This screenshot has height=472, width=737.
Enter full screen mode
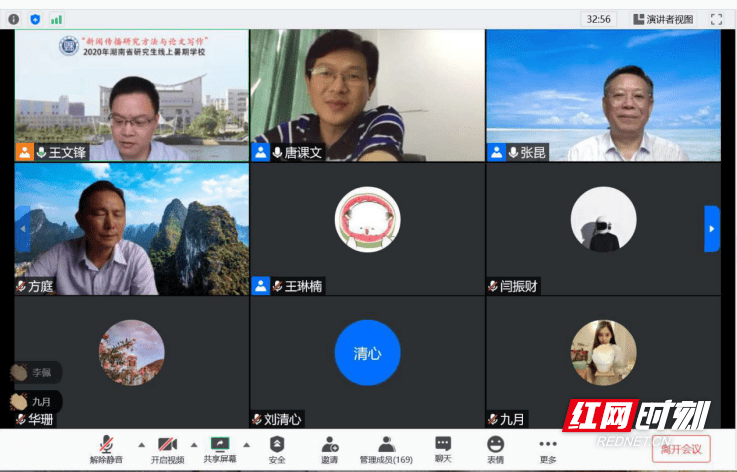(x=716, y=19)
